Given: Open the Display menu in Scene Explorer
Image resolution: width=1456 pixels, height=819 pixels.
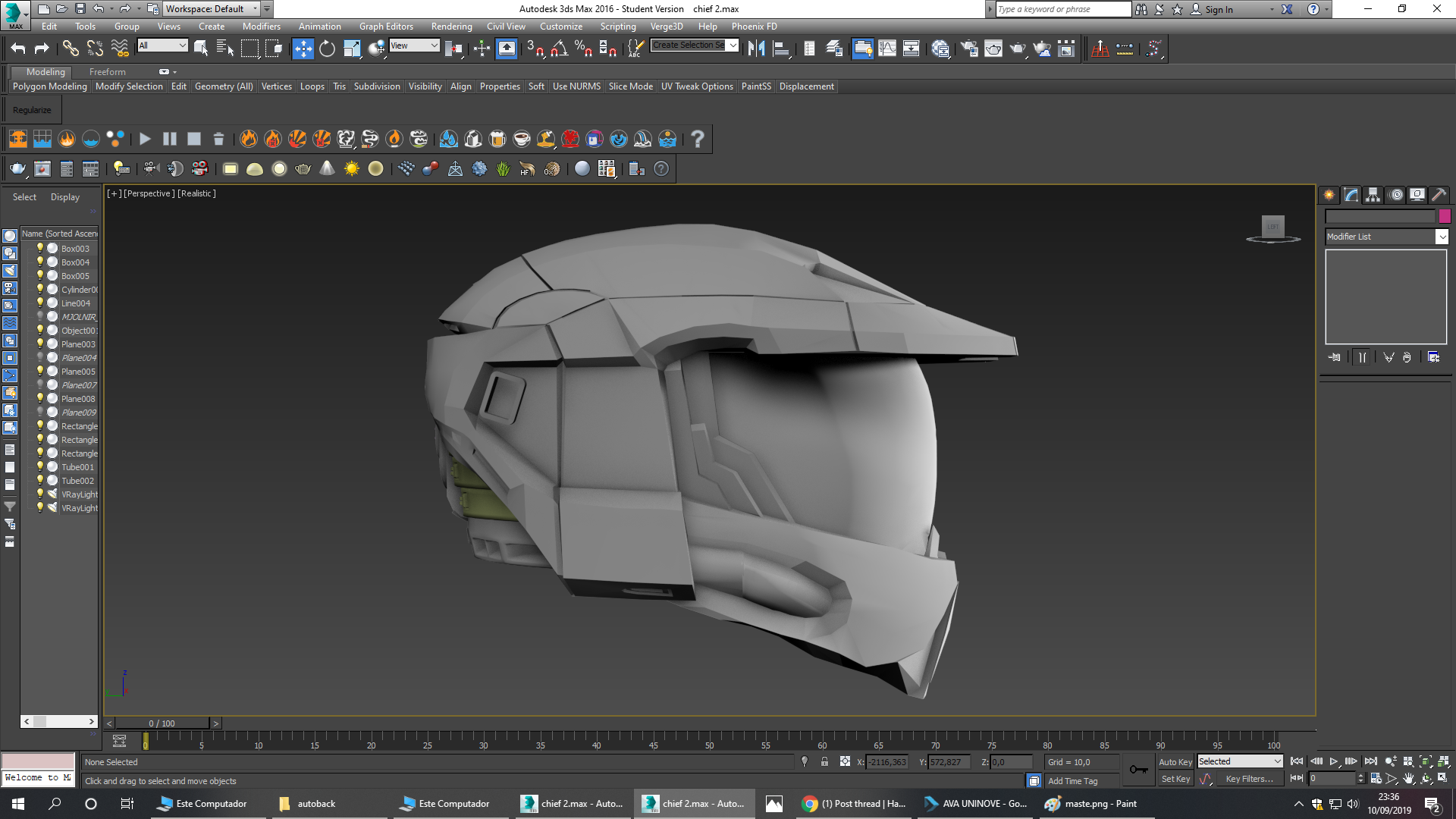Looking at the screenshot, I should [x=65, y=197].
